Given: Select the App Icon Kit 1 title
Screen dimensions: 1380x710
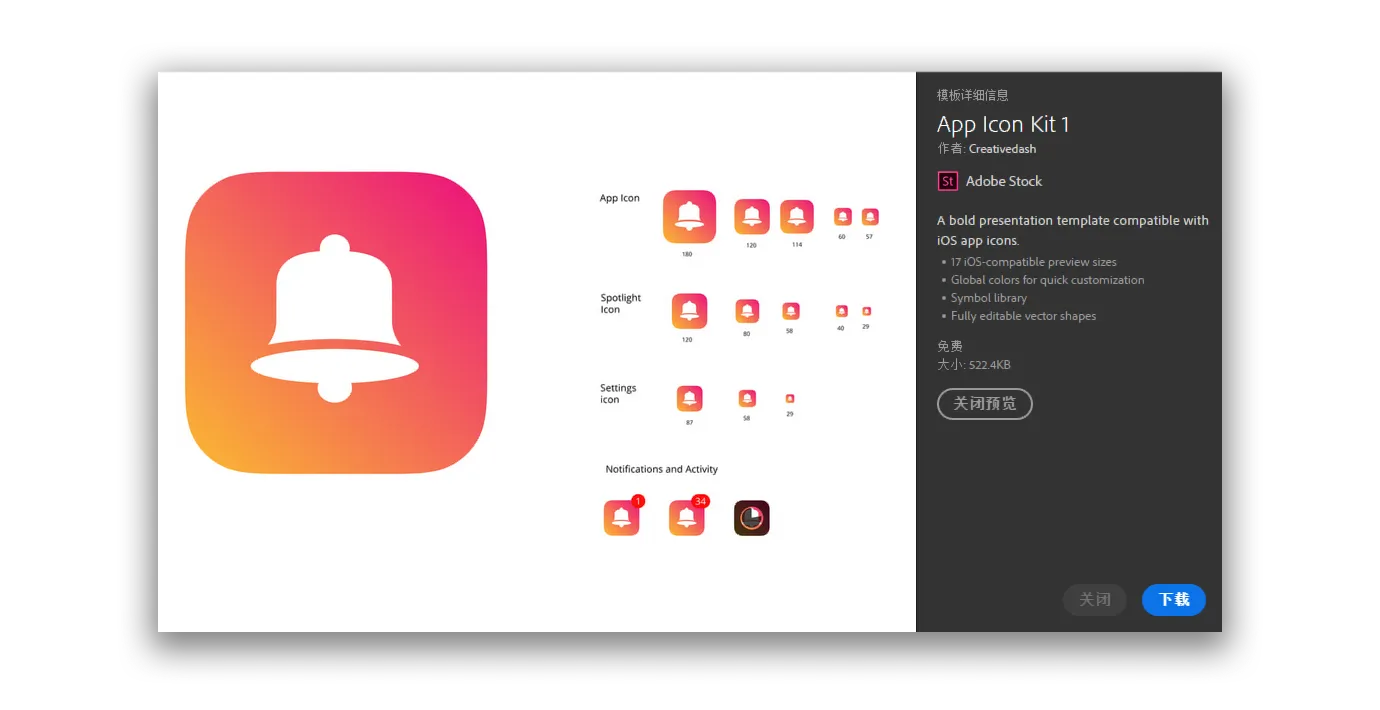Looking at the screenshot, I should (x=1003, y=124).
